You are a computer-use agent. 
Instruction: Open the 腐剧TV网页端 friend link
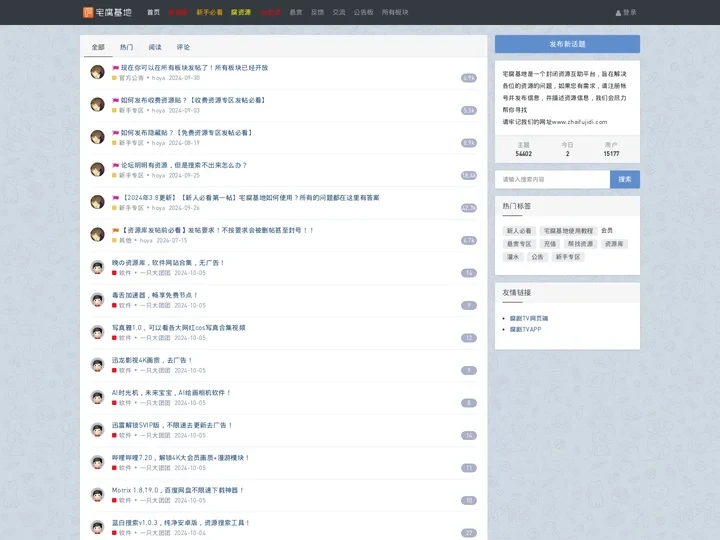pos(529,318)
